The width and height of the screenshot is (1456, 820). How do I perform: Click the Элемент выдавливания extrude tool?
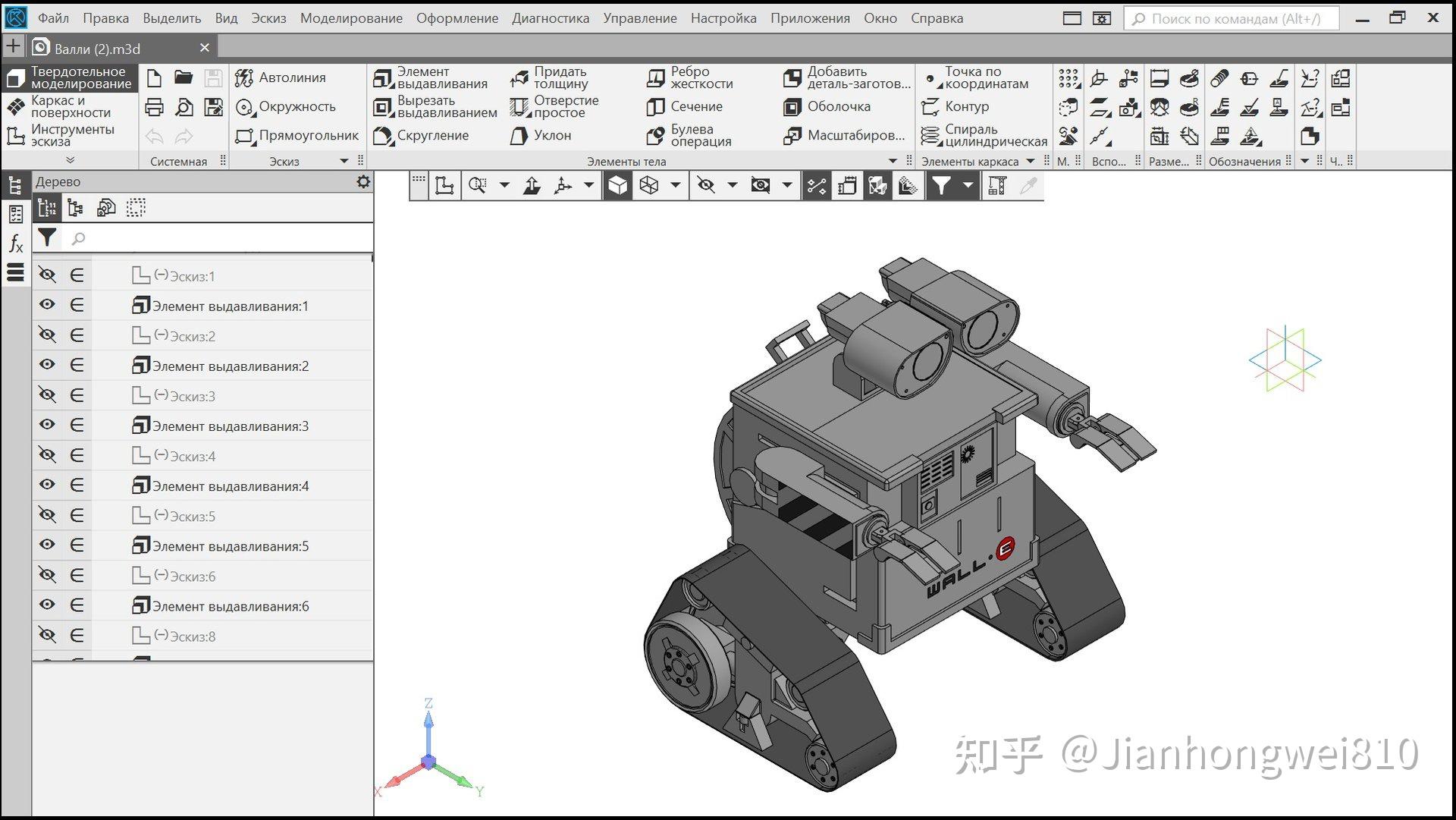[x=431, y=77]
